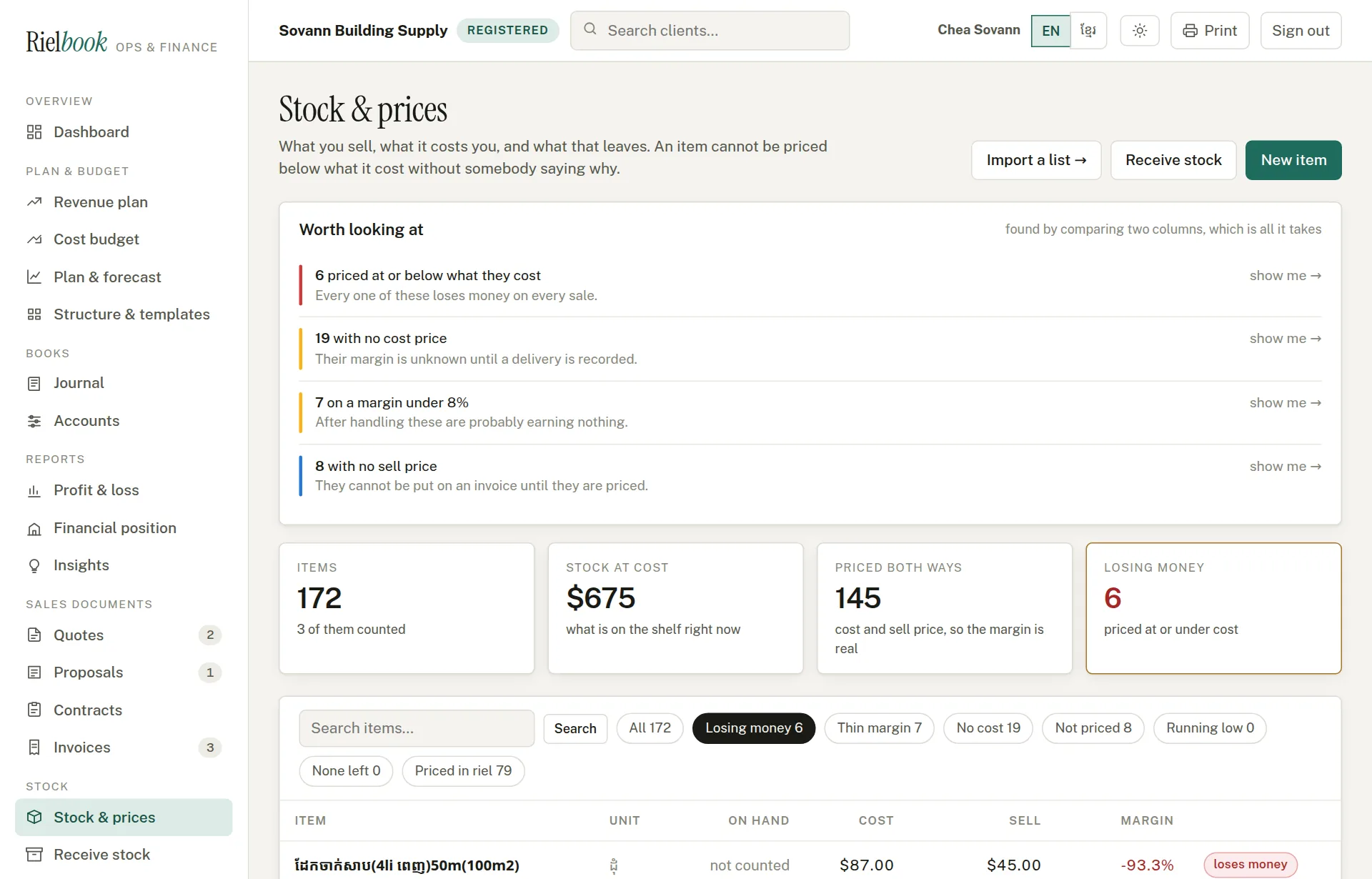Click the magnifier icon in client search
This screenshot has width=1372, height=879.
(x=590, y=29)
